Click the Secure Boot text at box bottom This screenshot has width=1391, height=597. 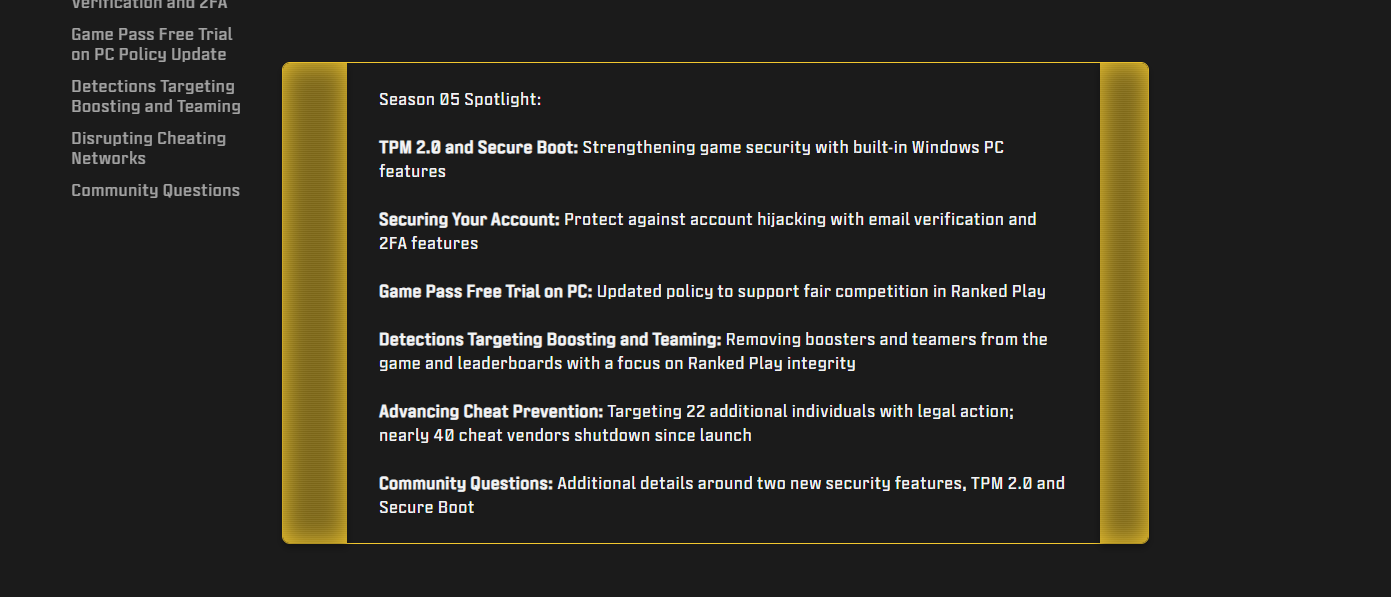(426, 507)
